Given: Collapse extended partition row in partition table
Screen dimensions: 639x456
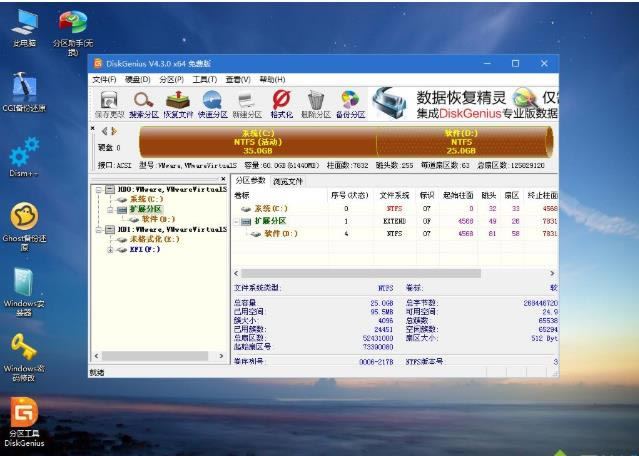Looking at the screenshot, I should click(x=236, y=221).
